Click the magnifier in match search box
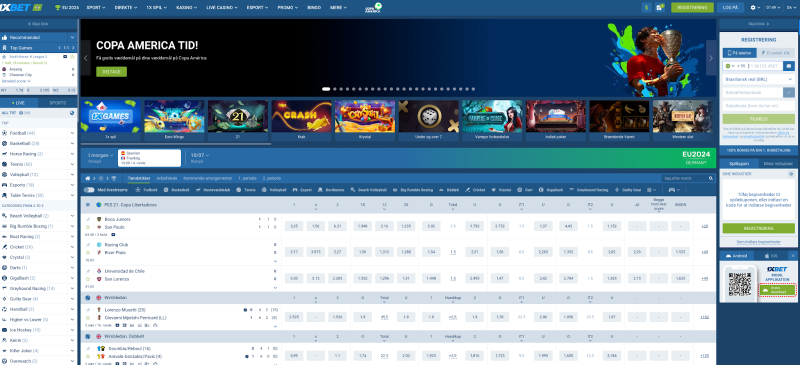 (711, 179)
